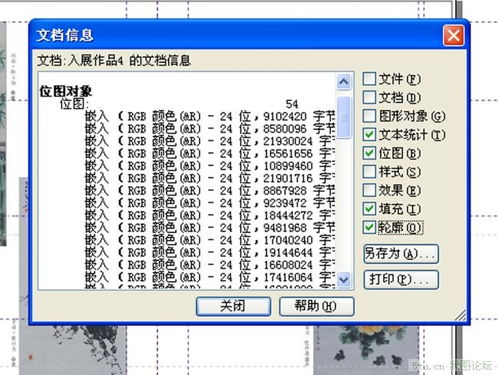Click the 另存为 (A)... button

click(401, 254)
